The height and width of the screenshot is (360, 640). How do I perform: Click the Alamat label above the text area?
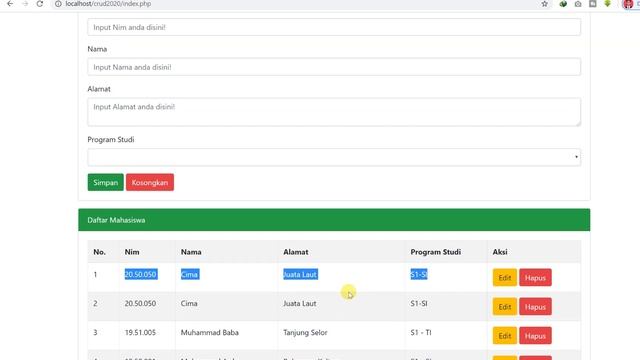(99, 89)
